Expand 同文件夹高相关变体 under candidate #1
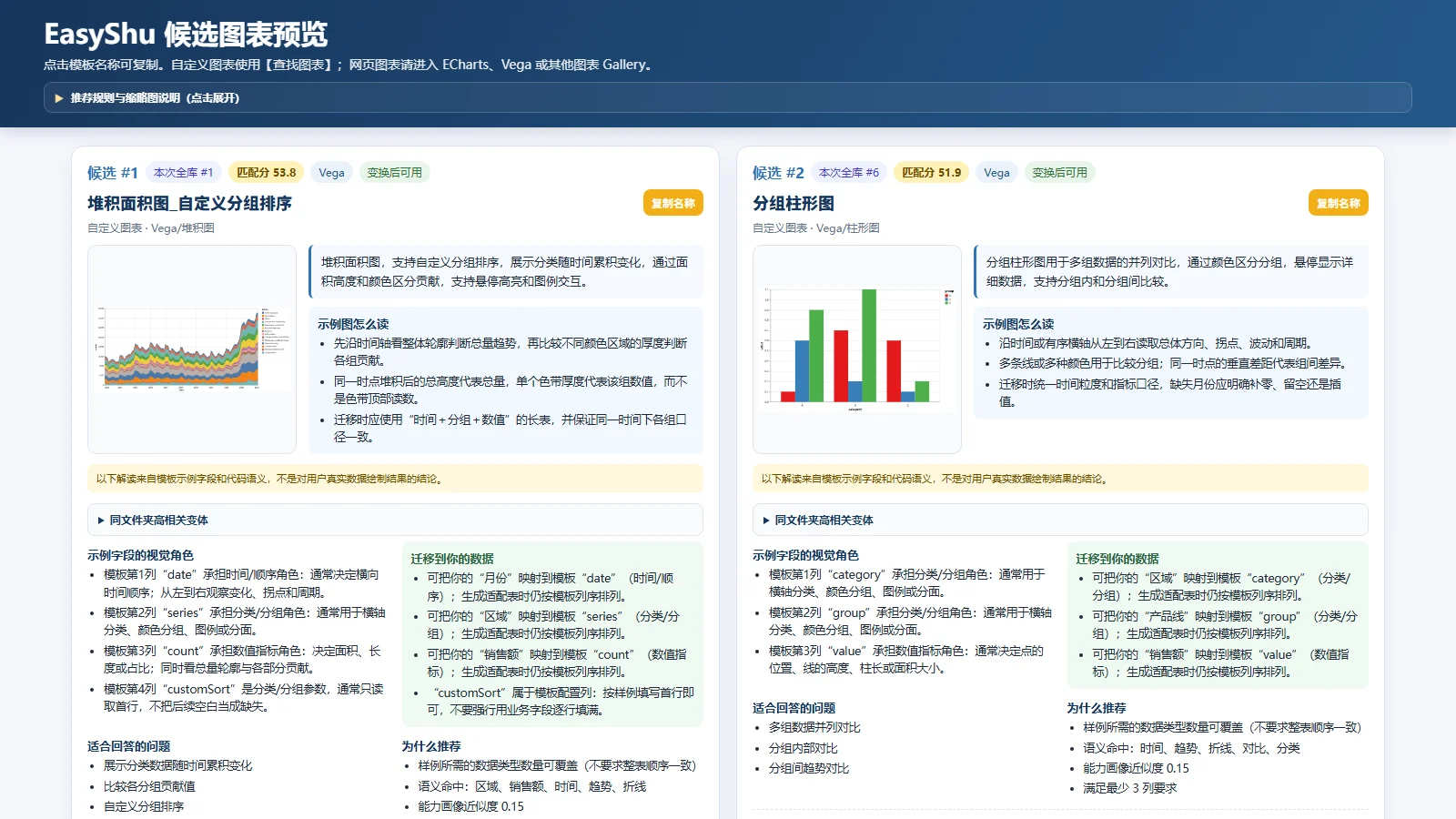 (395, 520)
